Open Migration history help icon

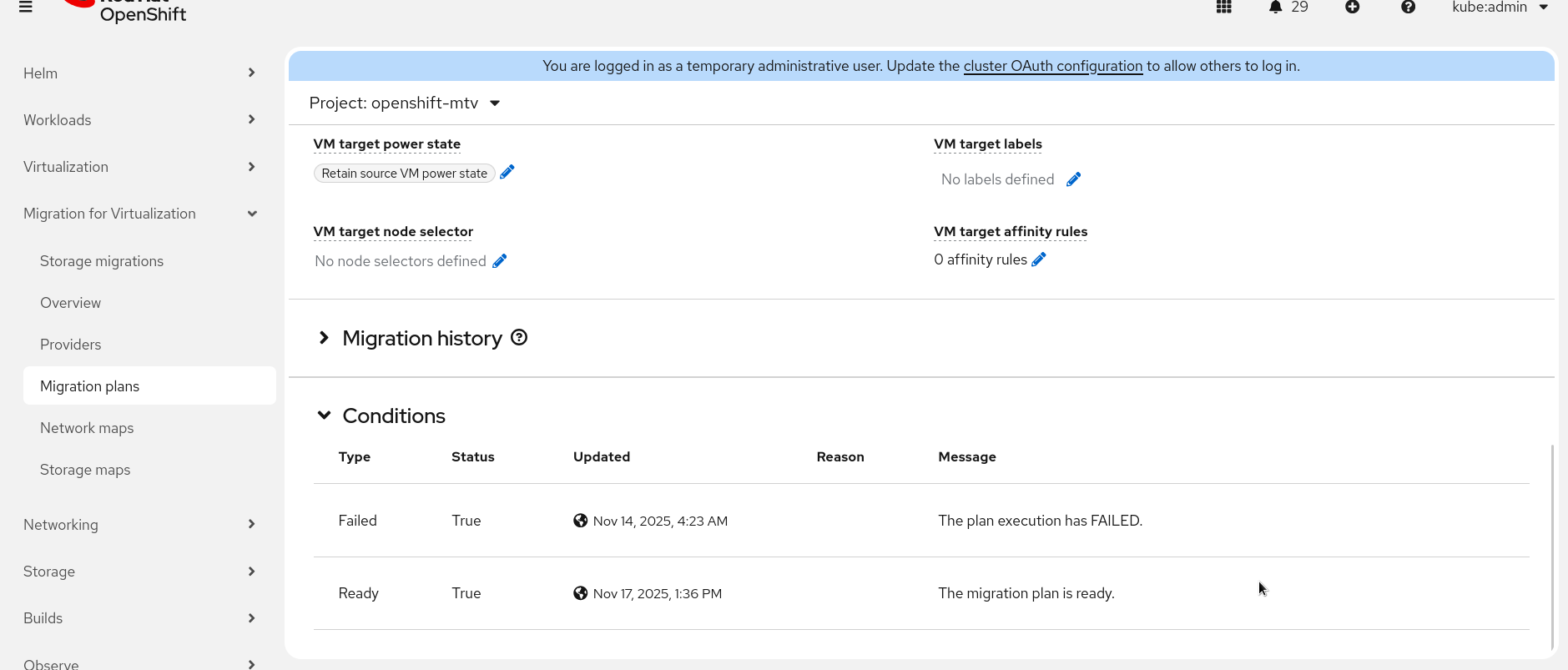(x=519, y=338)
